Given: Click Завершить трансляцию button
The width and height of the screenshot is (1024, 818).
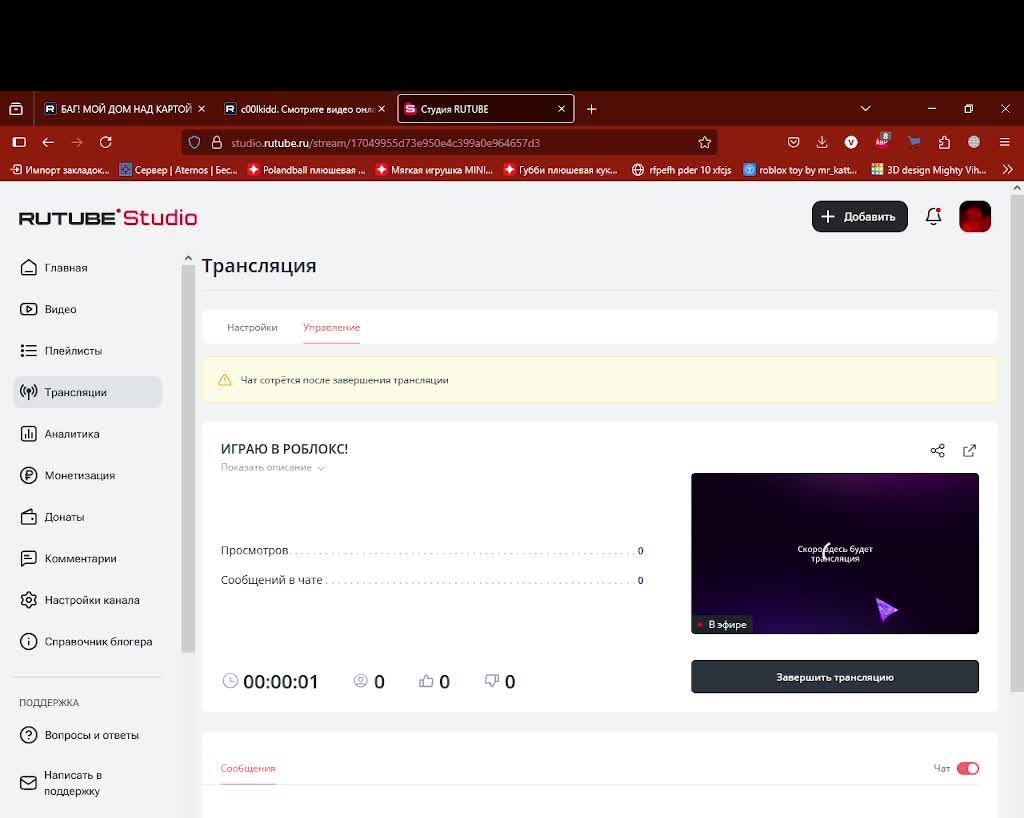Looking at the screenshot, I should click(x=835, y=677).
